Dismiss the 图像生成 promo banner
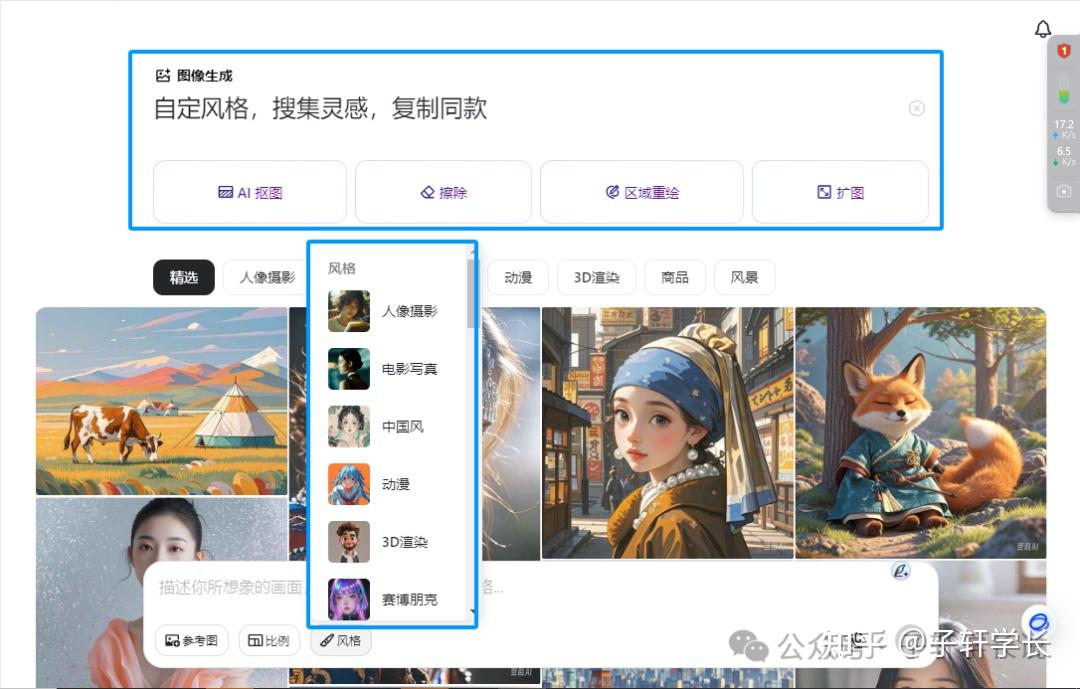Screen dimensions: 1080x689 pyautogui.click(x=917, y=108)
